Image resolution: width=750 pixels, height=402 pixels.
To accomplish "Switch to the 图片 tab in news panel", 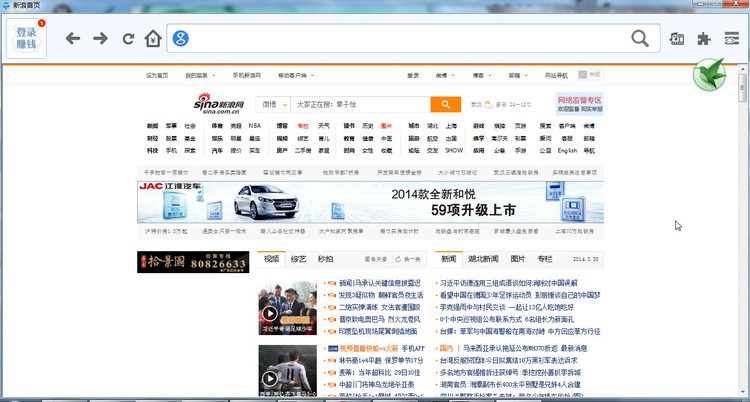I will point(518,259).
